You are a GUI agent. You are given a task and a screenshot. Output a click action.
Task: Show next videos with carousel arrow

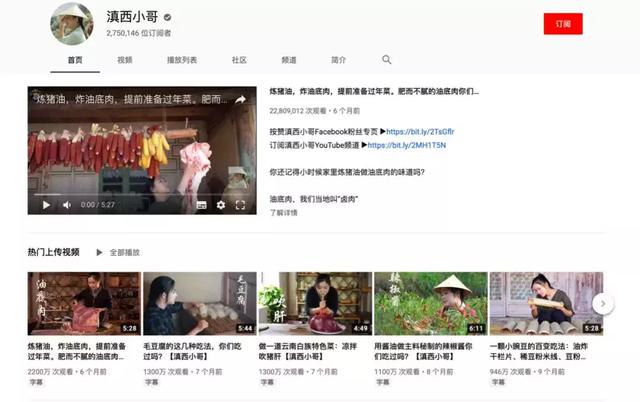pyautogui.click(x=602, y=304)
